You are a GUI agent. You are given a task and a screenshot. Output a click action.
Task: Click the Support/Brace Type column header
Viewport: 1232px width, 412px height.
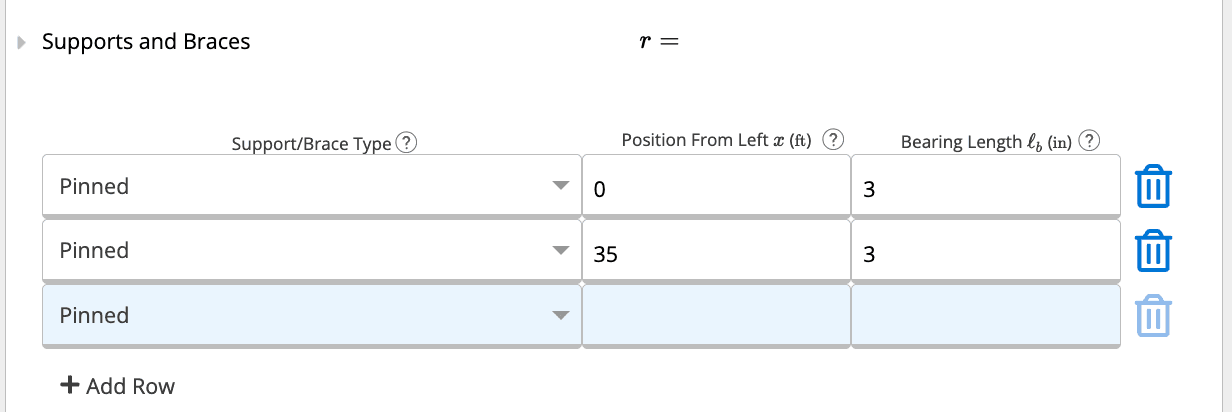(311, 143)
